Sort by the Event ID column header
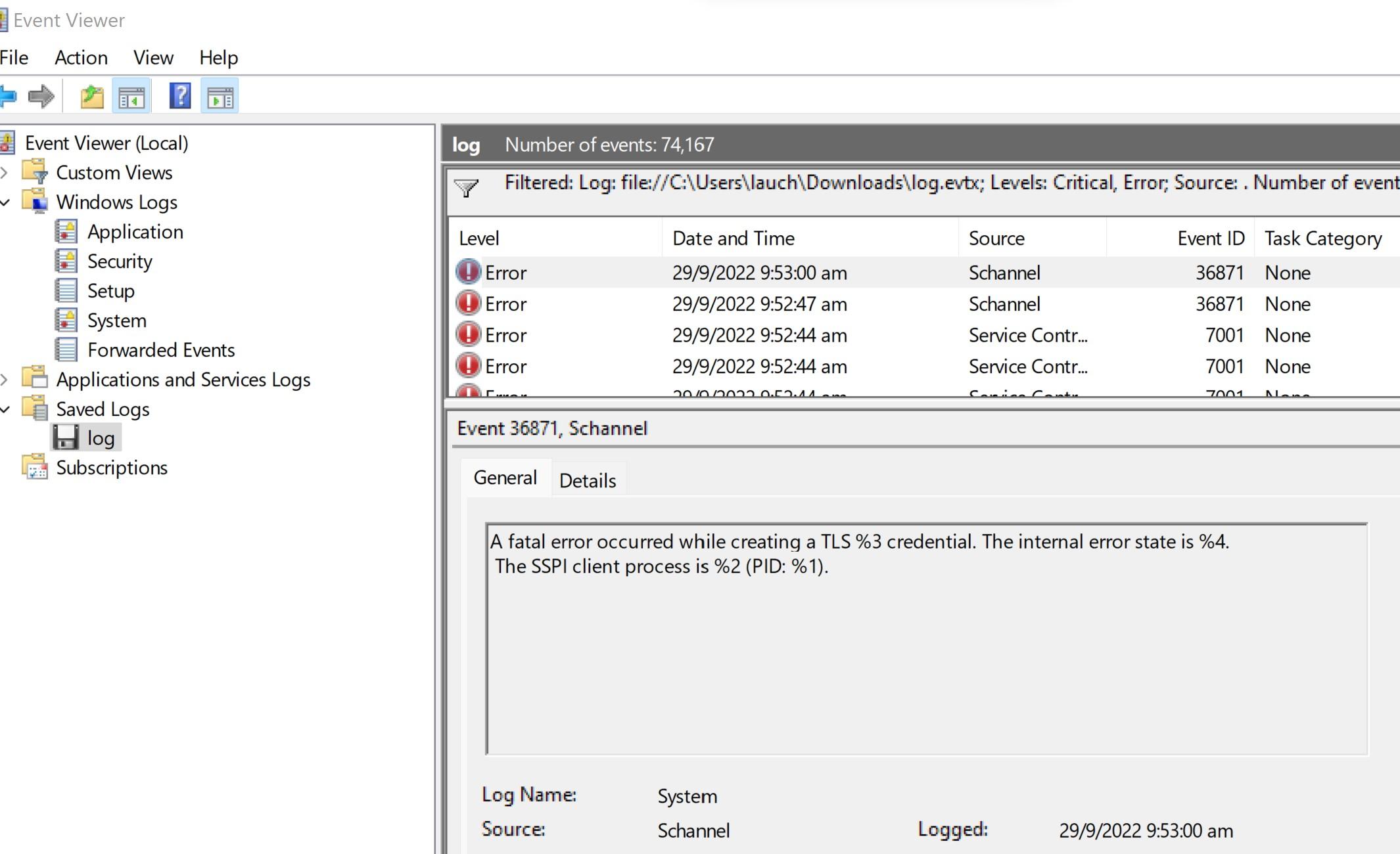 coord(1210,238)
